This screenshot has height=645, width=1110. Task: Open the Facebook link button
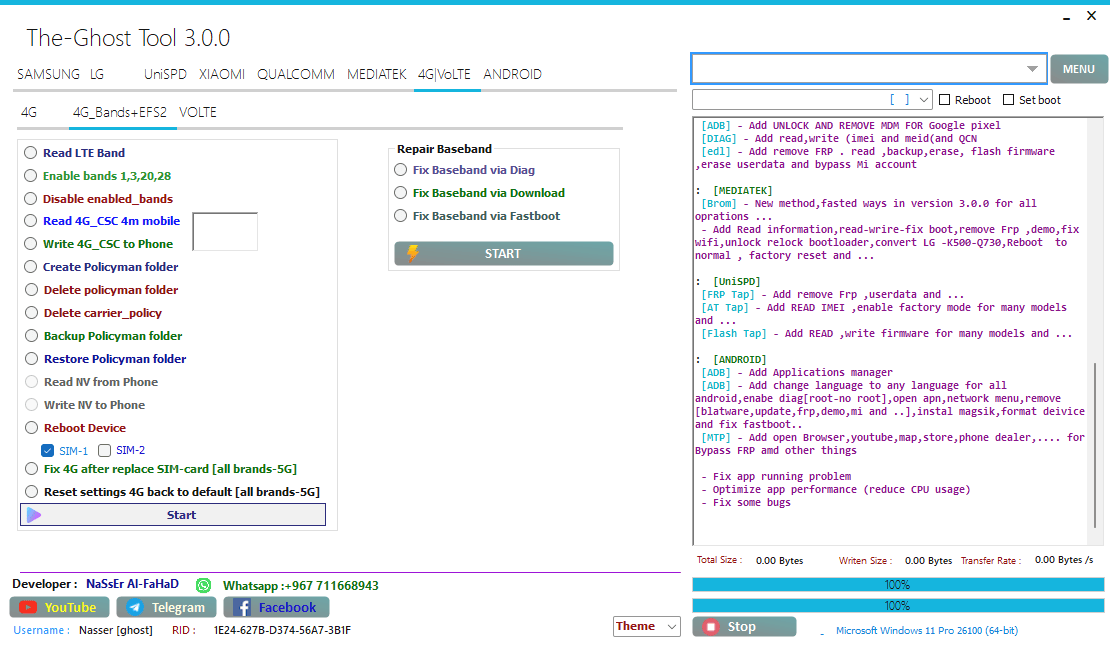[276, 607]
